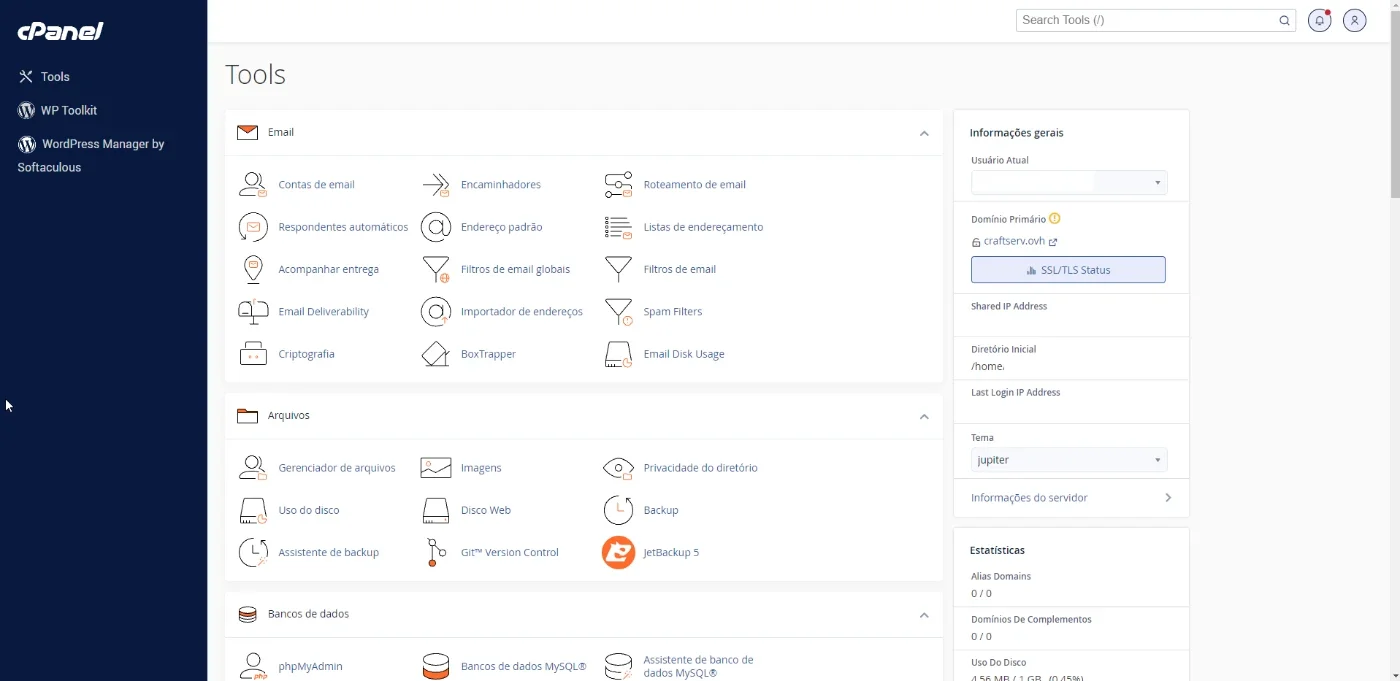Screen dimensions: 1400x681
Task: Open the user account avatar menu
Action: (1355, 20)
